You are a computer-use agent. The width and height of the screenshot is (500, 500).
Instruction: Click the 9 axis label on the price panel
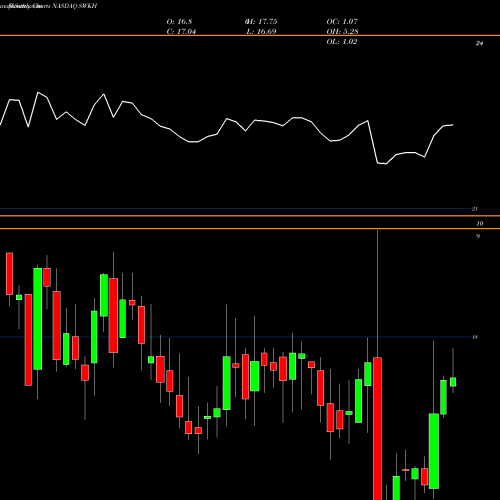point(478,236)
